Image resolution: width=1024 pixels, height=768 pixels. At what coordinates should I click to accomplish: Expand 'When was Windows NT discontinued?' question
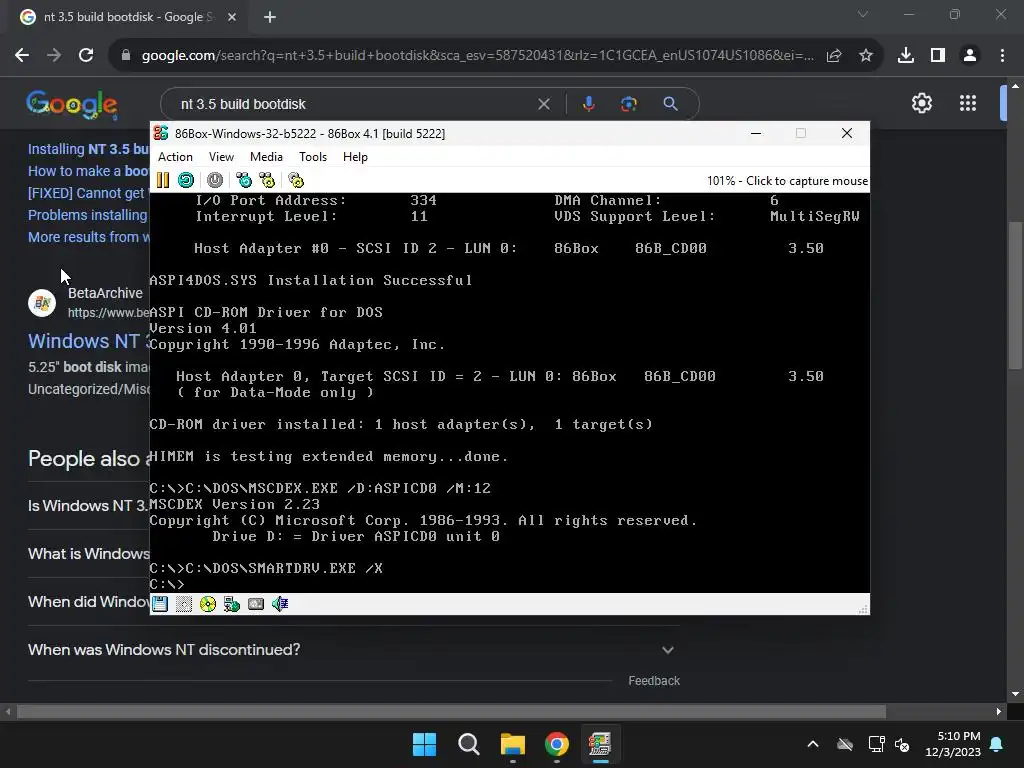pyautogui.click(x=353, y=650)
